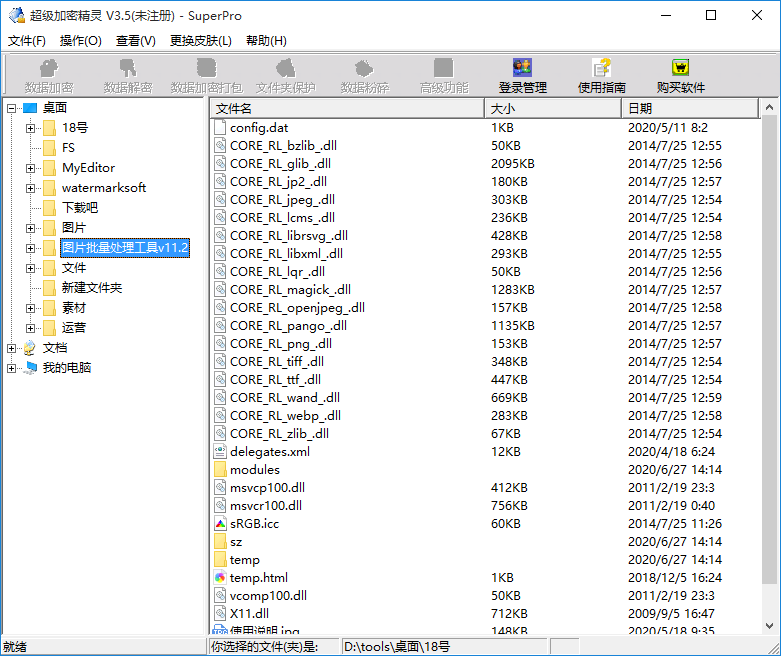Click the 购买软件 cart icon

point(680,68)
